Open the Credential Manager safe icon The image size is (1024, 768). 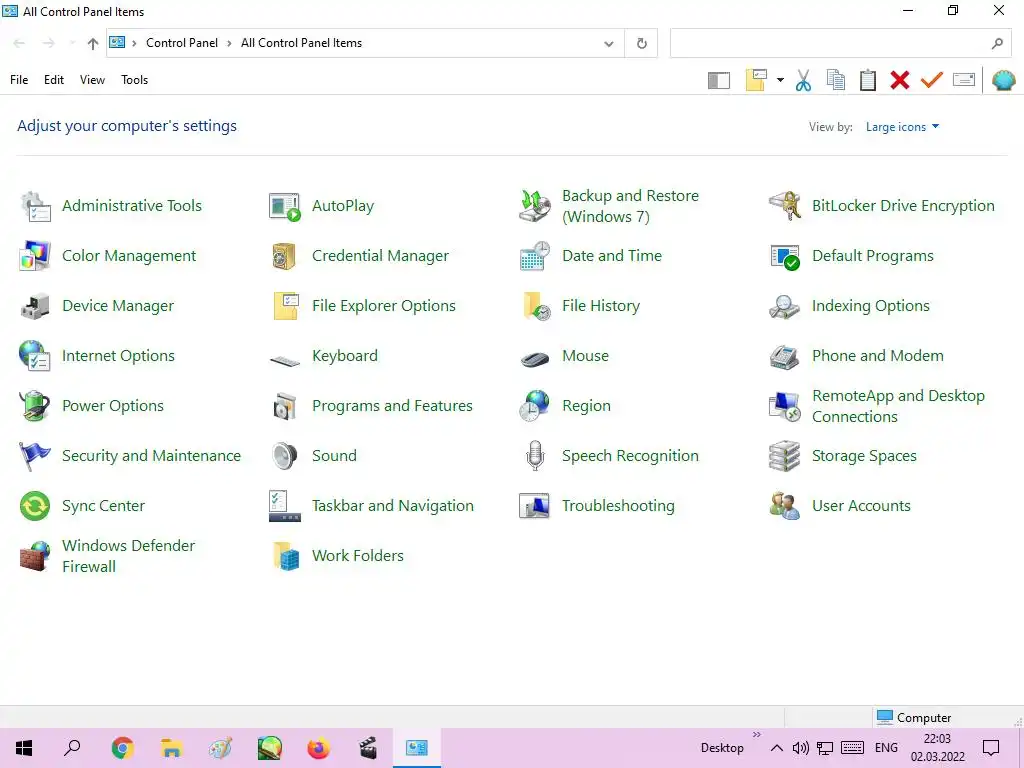(285, 256)
